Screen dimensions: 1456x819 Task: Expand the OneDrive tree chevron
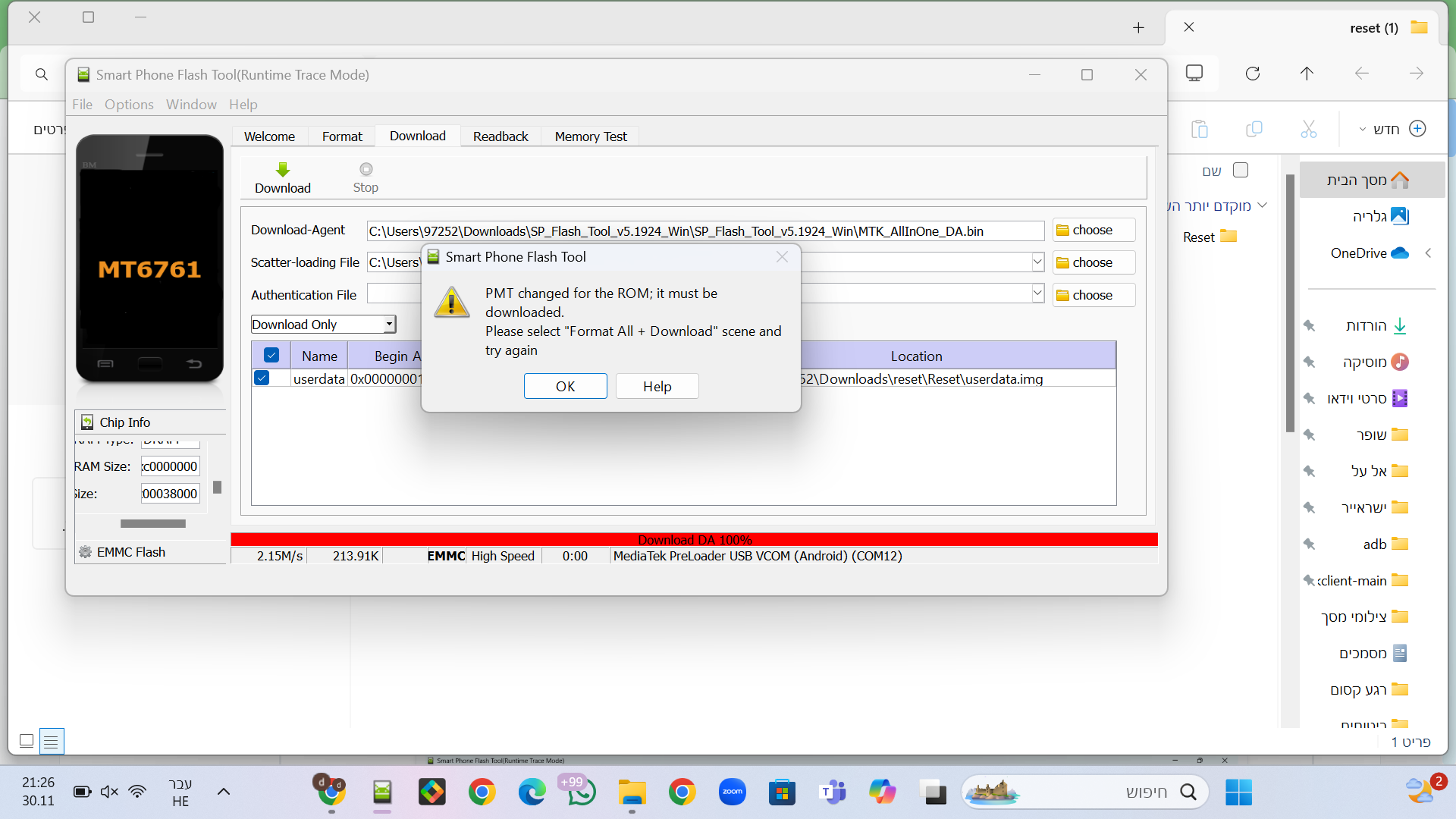pyautogui.click(x=1428, y=253)
